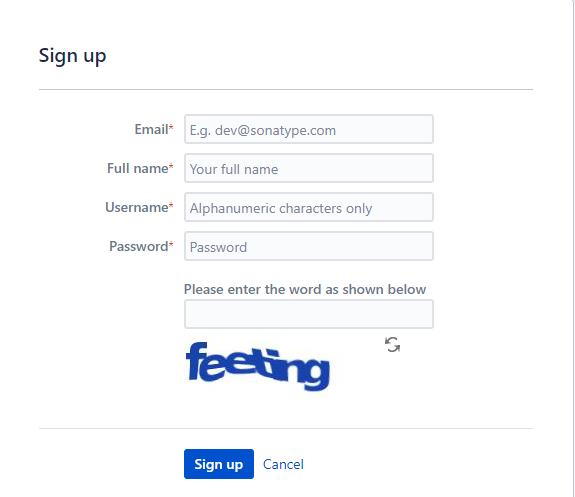
Task: Click the Password label text
Action: tap(139, 246)
